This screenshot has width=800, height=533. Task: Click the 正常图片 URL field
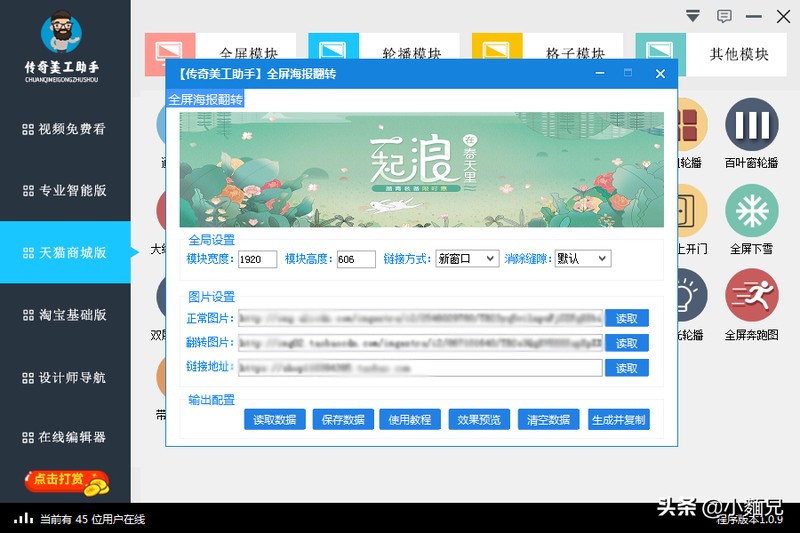420,318
